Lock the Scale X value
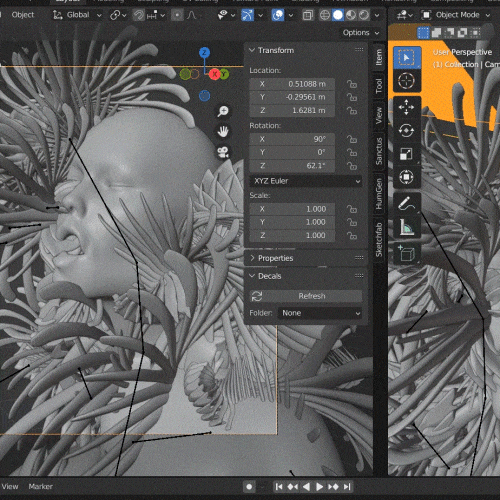The width and height of the screenshot is (500, 500). coord(352,209)
